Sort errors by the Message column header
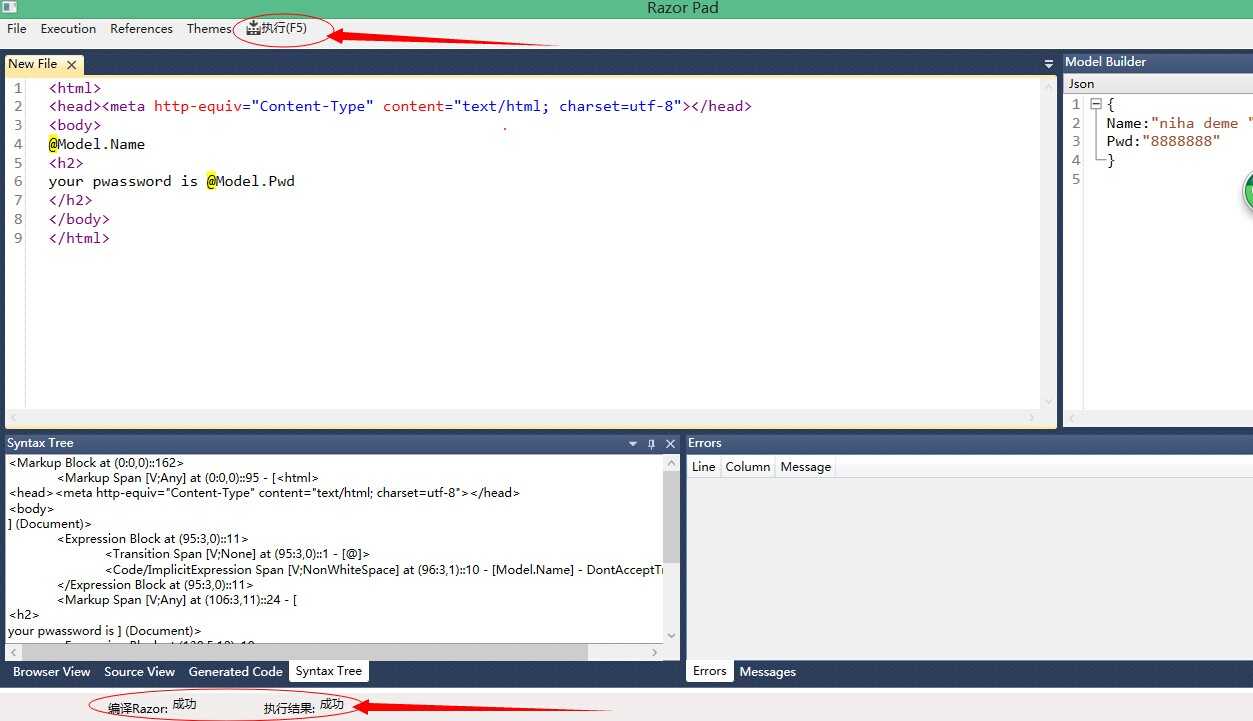1253x721 pixels. [805, 467]
